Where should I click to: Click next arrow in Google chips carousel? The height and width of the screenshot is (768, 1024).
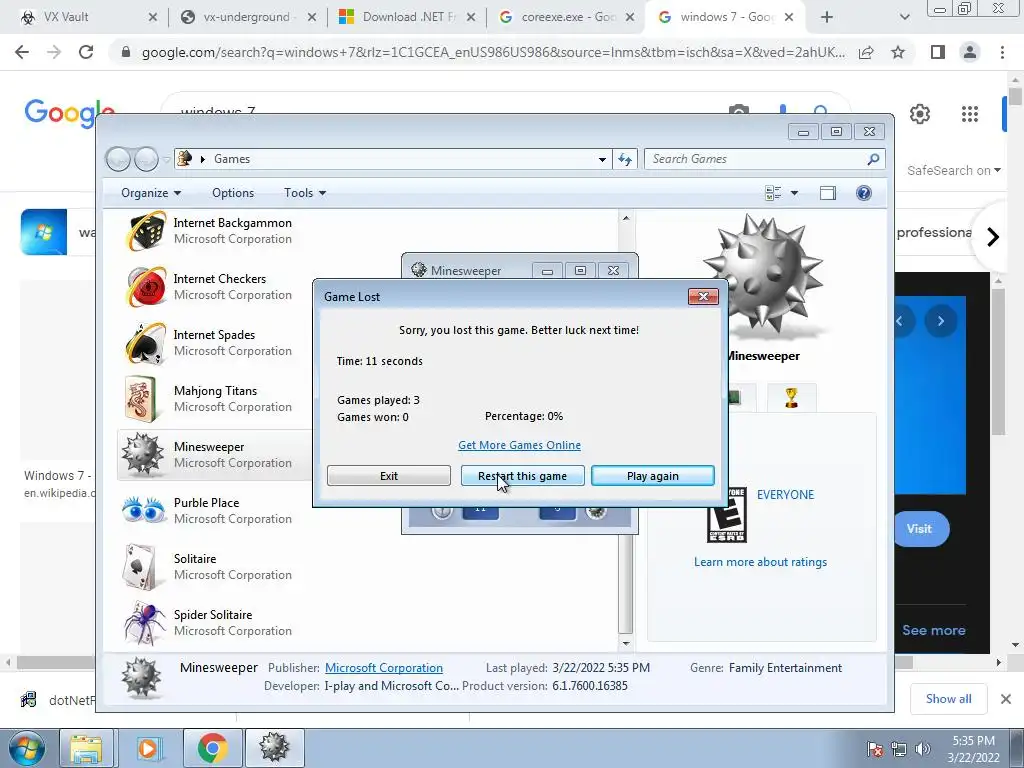(x=993, y=236)
